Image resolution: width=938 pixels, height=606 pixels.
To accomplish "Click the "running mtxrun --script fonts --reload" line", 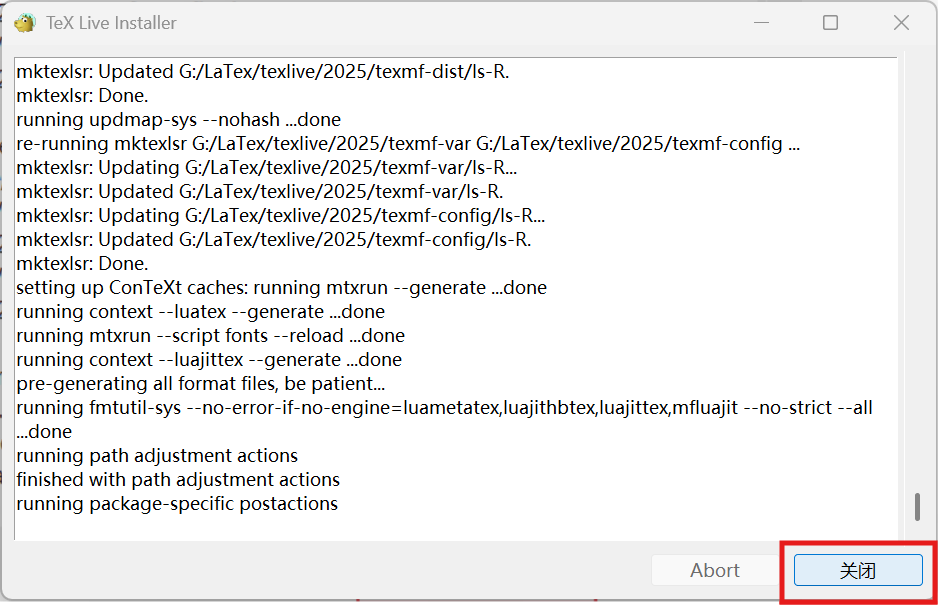I will [x=211, y=336].
